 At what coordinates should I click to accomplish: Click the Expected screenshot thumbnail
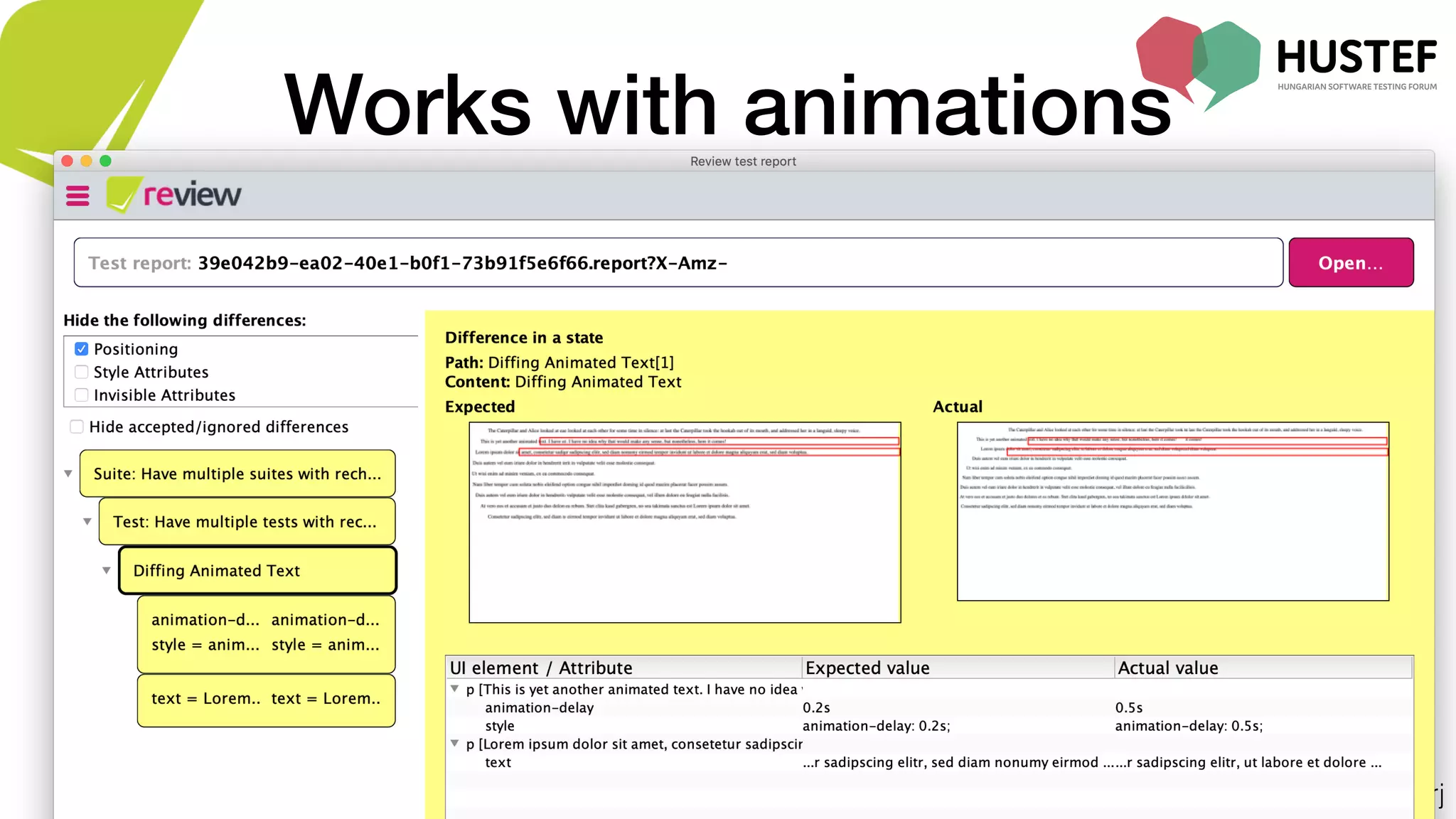pos(685,523)
